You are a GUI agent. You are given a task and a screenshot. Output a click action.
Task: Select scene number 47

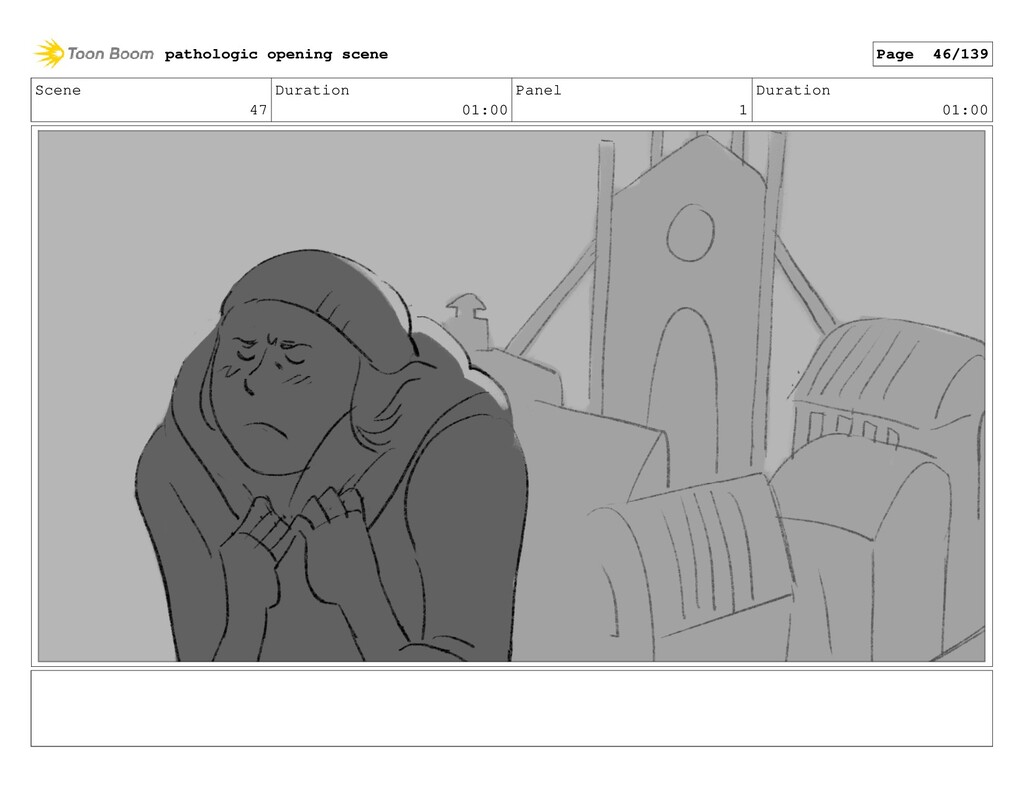tap(258, 110)
